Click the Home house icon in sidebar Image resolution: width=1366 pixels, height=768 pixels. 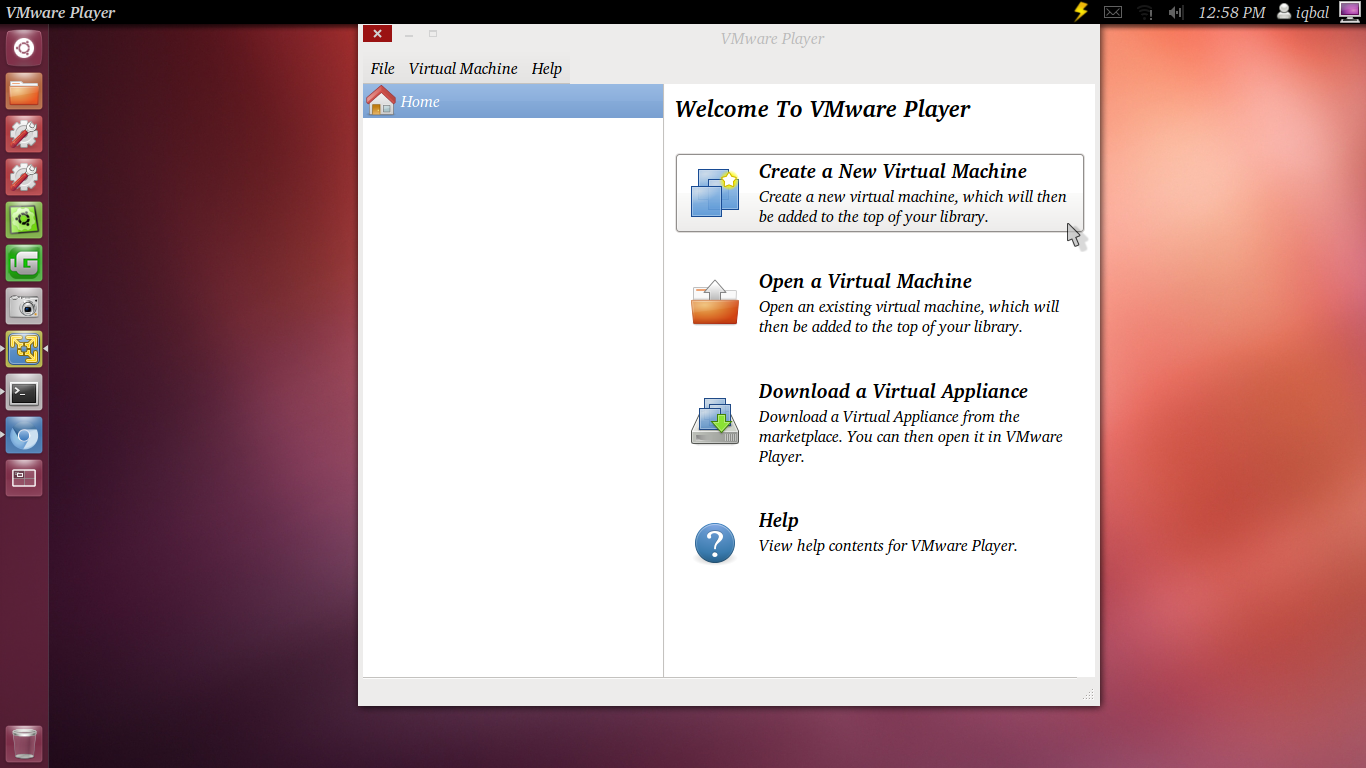(x=381, y=100)
